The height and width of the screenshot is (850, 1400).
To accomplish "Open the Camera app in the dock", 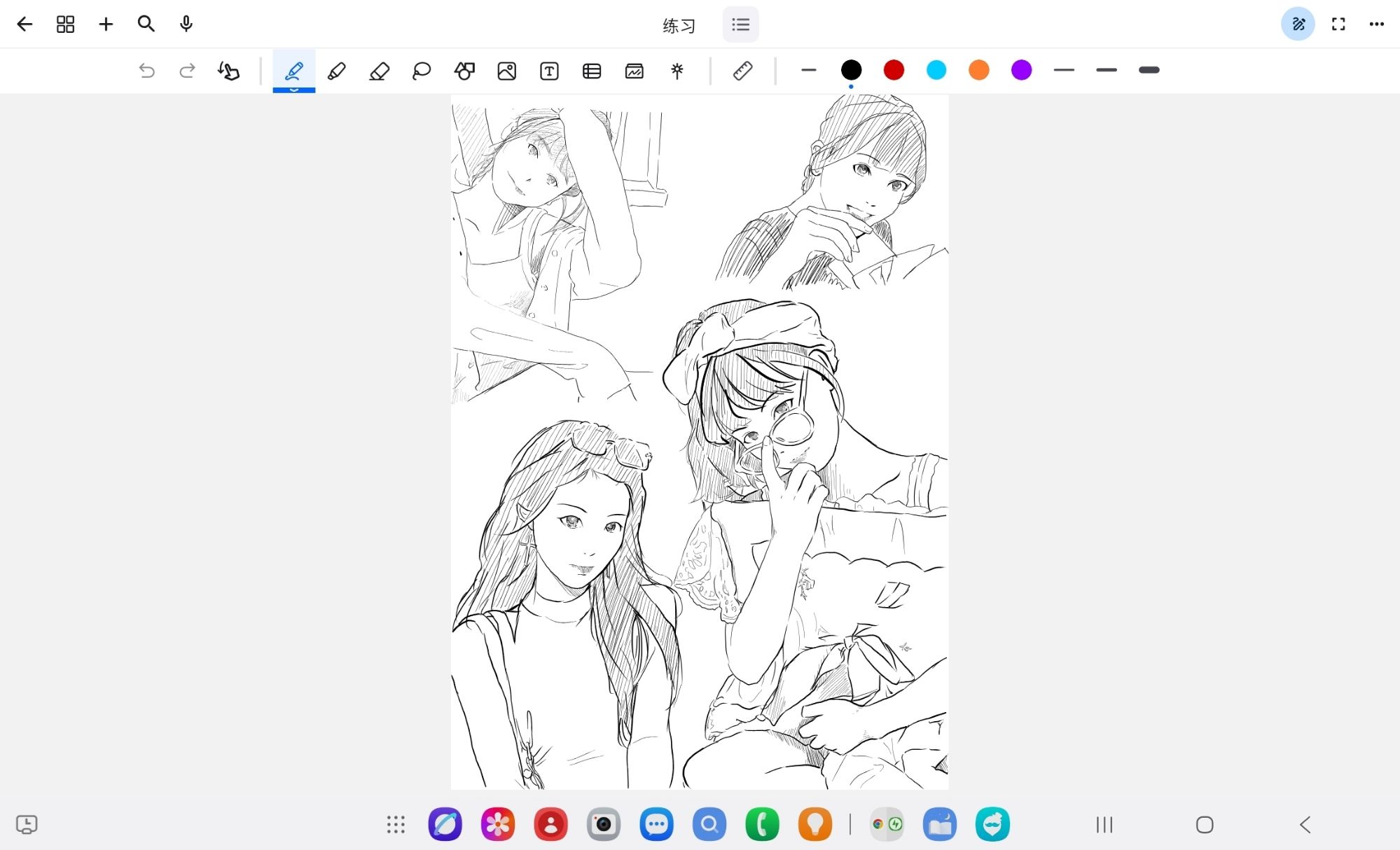I will (x=603, y=824).
